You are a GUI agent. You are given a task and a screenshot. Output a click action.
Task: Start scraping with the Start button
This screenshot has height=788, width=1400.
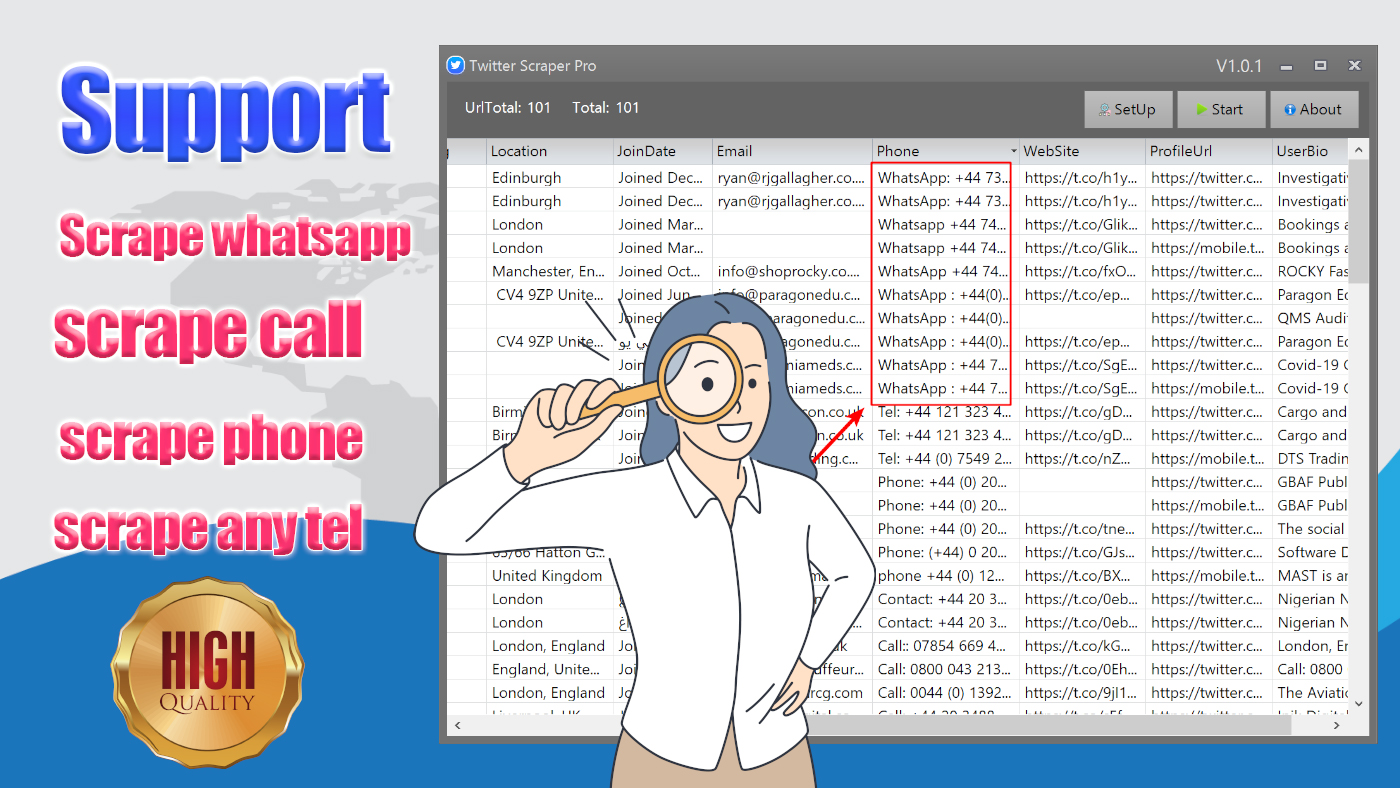click(1220, 110)
